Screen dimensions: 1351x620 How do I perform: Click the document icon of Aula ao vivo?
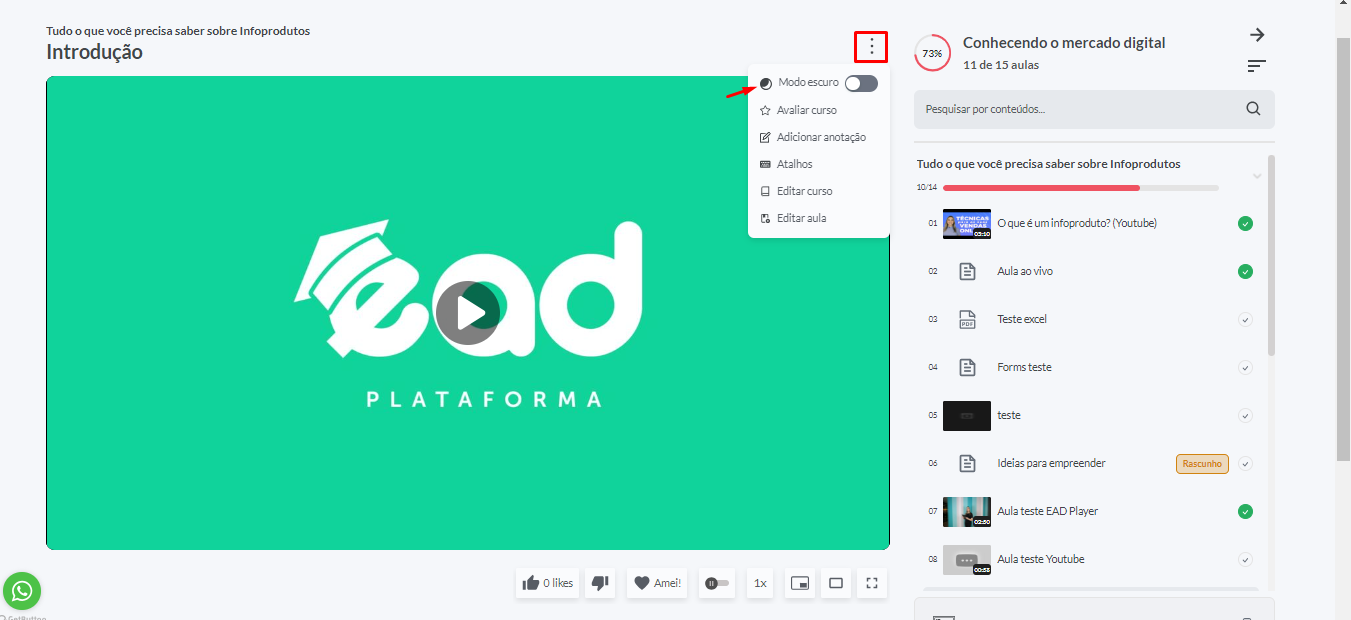tap(967, 271)
